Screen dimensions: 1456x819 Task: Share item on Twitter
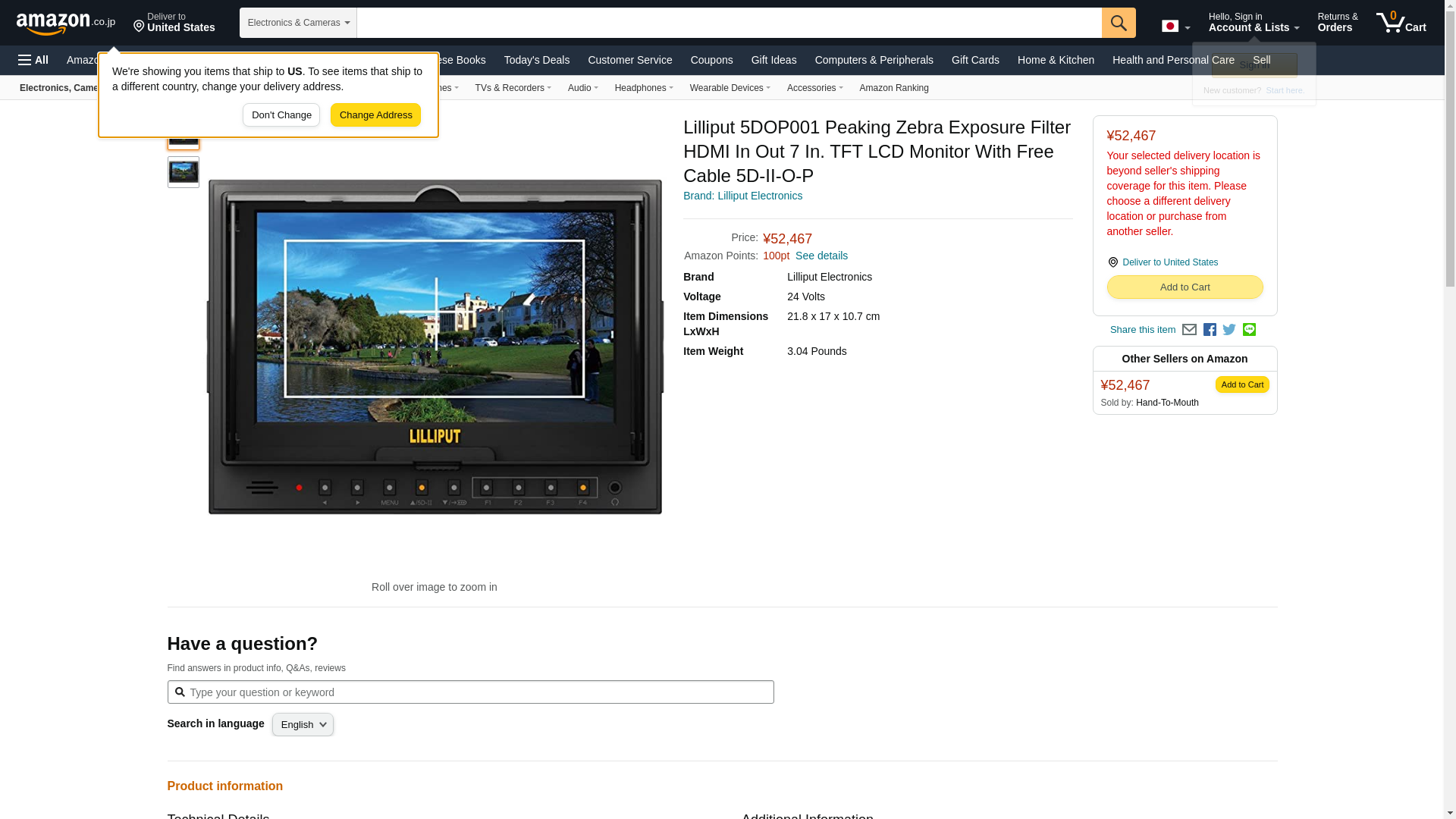1229,330
